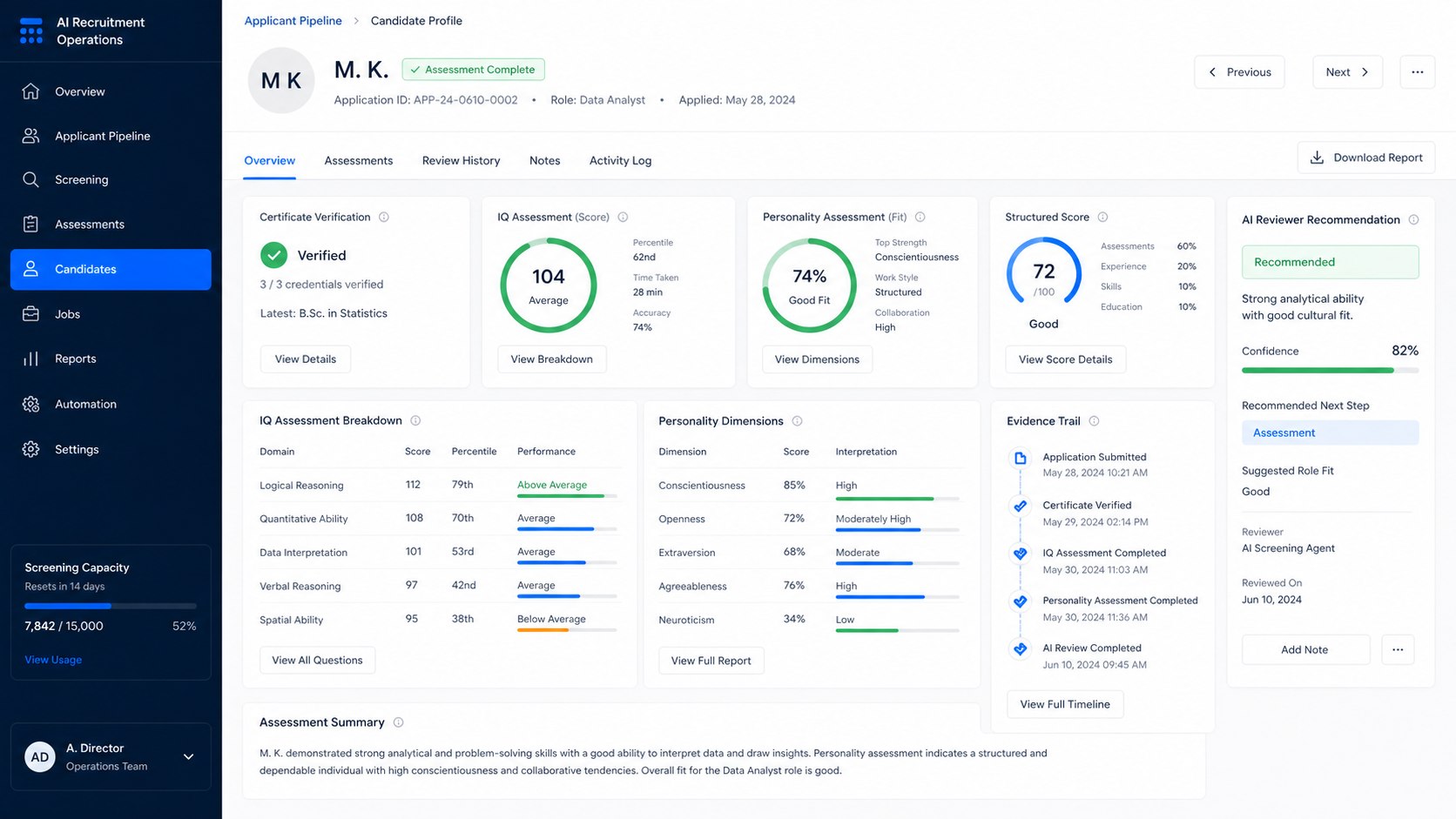Click info icon next to Evidence Trail
The width and height of the screenshot is (1456, 819).
1094,420
